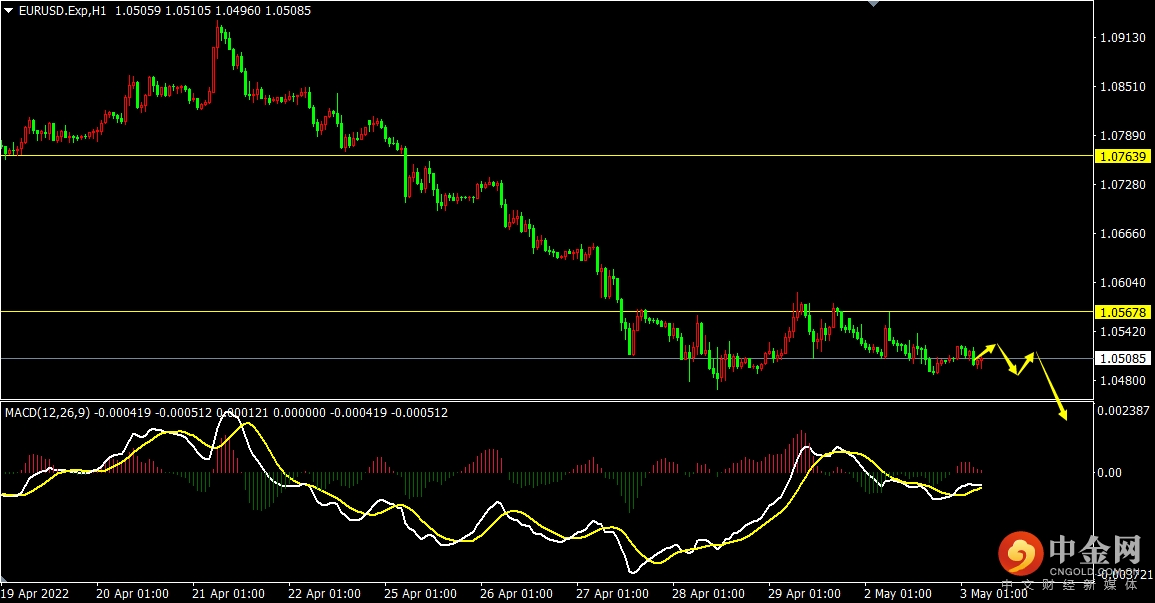Viewport: 1155px width, 603px height.
Task: Click the tall red candle peak on 21 Apr
Action: pyautogui.click(x=218, y=35)
